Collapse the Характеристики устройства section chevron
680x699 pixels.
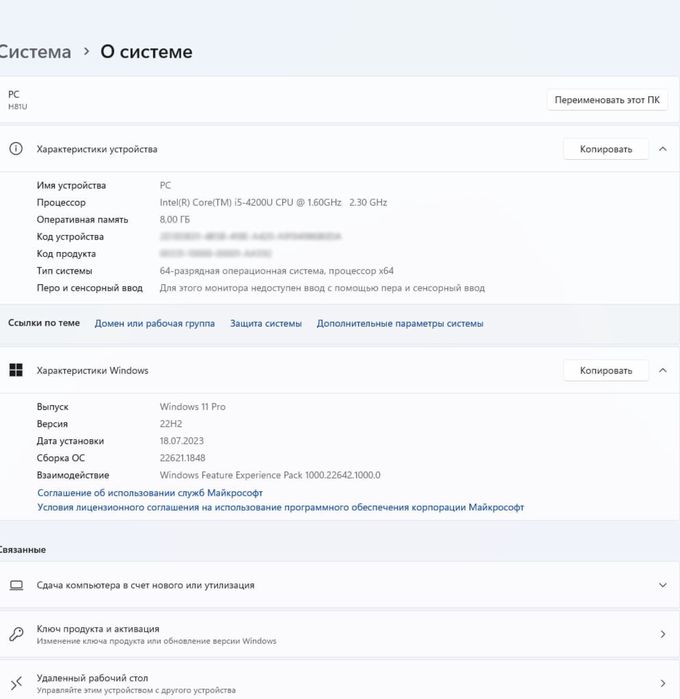click(x=662, y=149)
